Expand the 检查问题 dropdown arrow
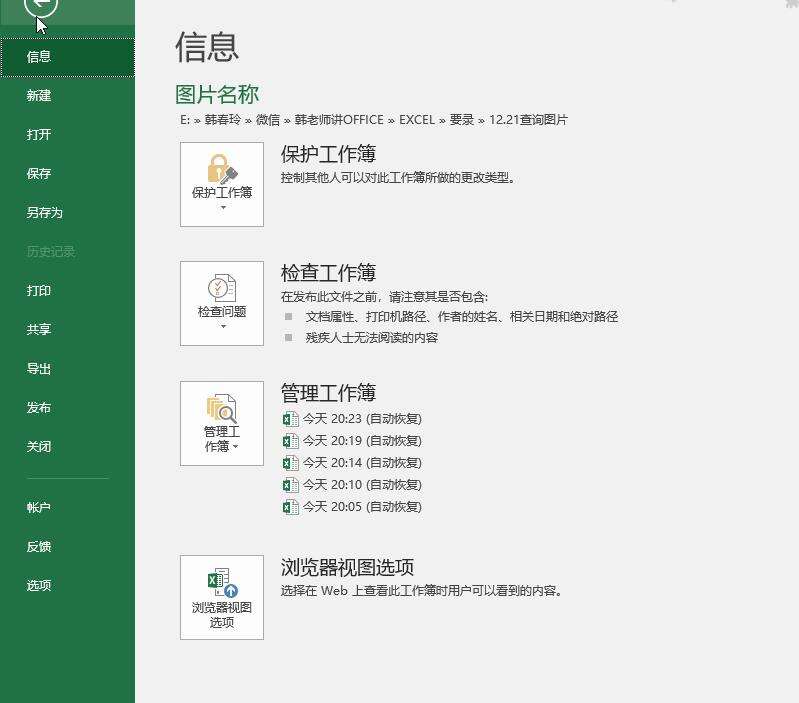This screenshot has width=799, height=703. point(223,326)
